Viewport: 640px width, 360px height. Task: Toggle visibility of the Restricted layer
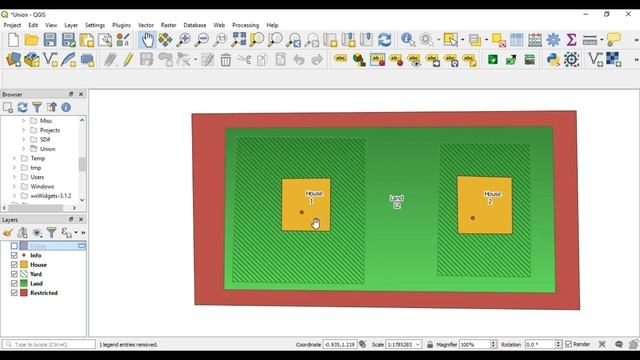tap(14, 293)
